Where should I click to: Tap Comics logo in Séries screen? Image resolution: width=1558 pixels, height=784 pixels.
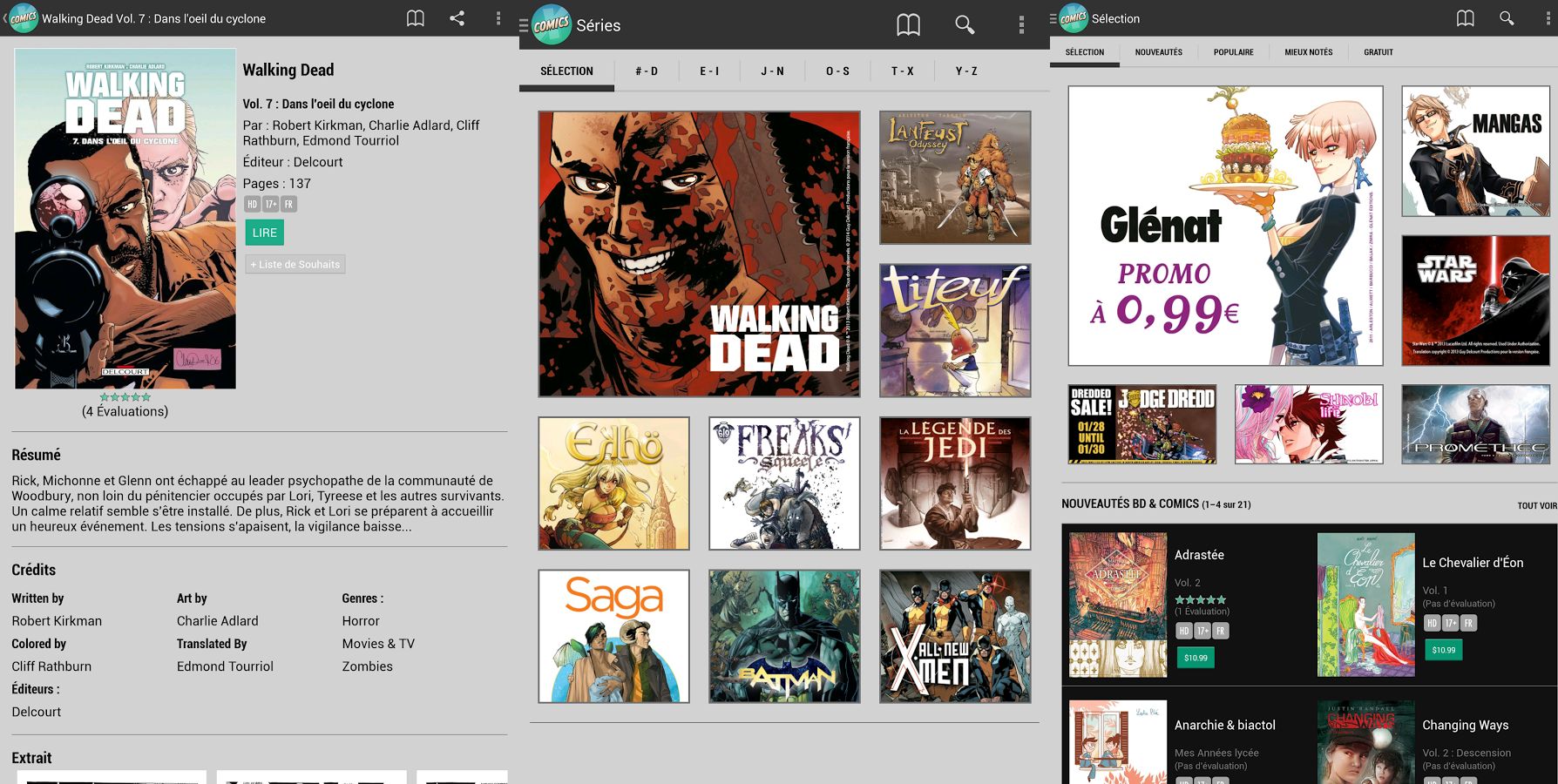[x=551, y=24]
